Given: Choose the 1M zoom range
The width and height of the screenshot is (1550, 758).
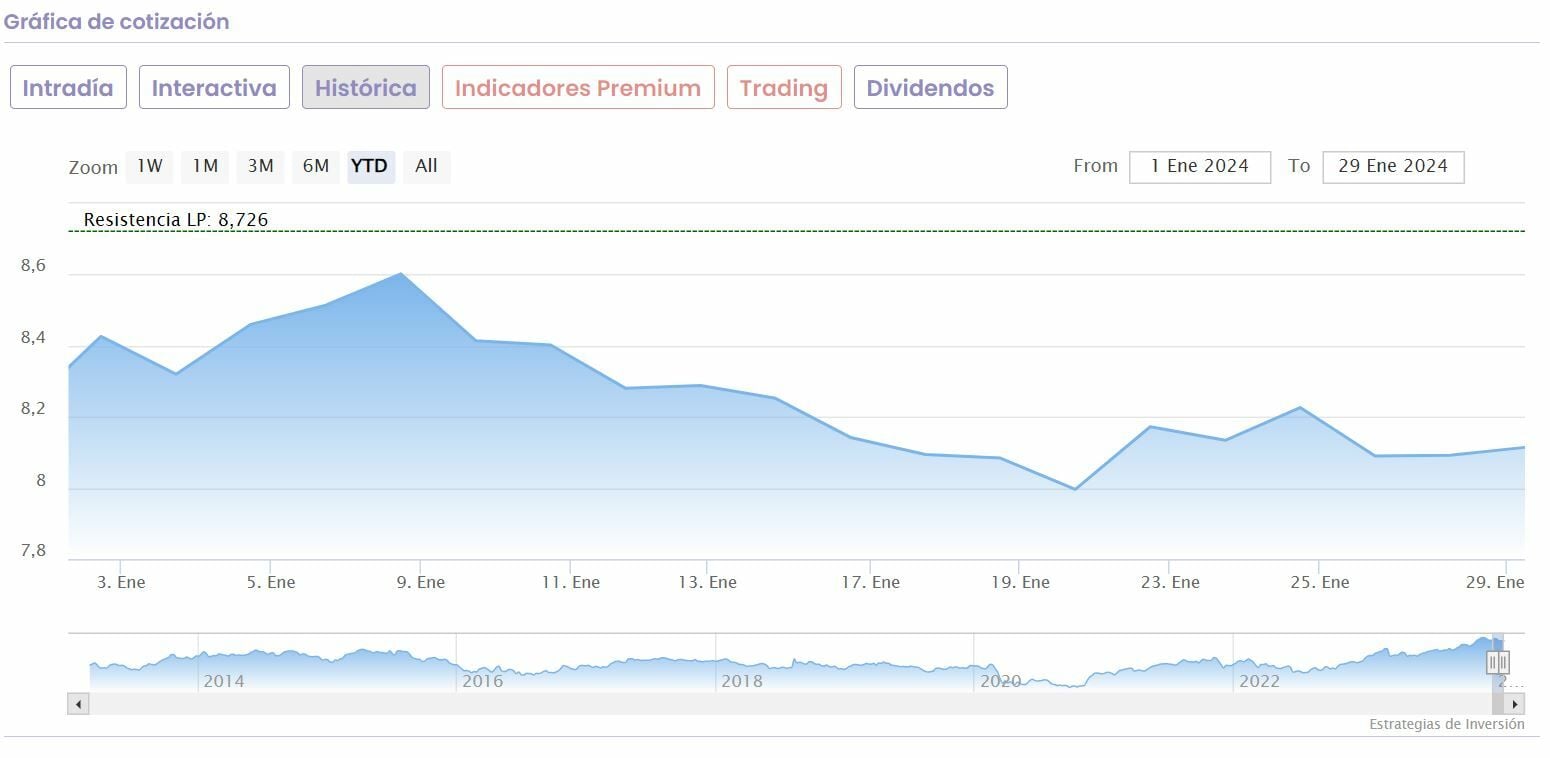Looking at the screenshot, I should point(205,166).
